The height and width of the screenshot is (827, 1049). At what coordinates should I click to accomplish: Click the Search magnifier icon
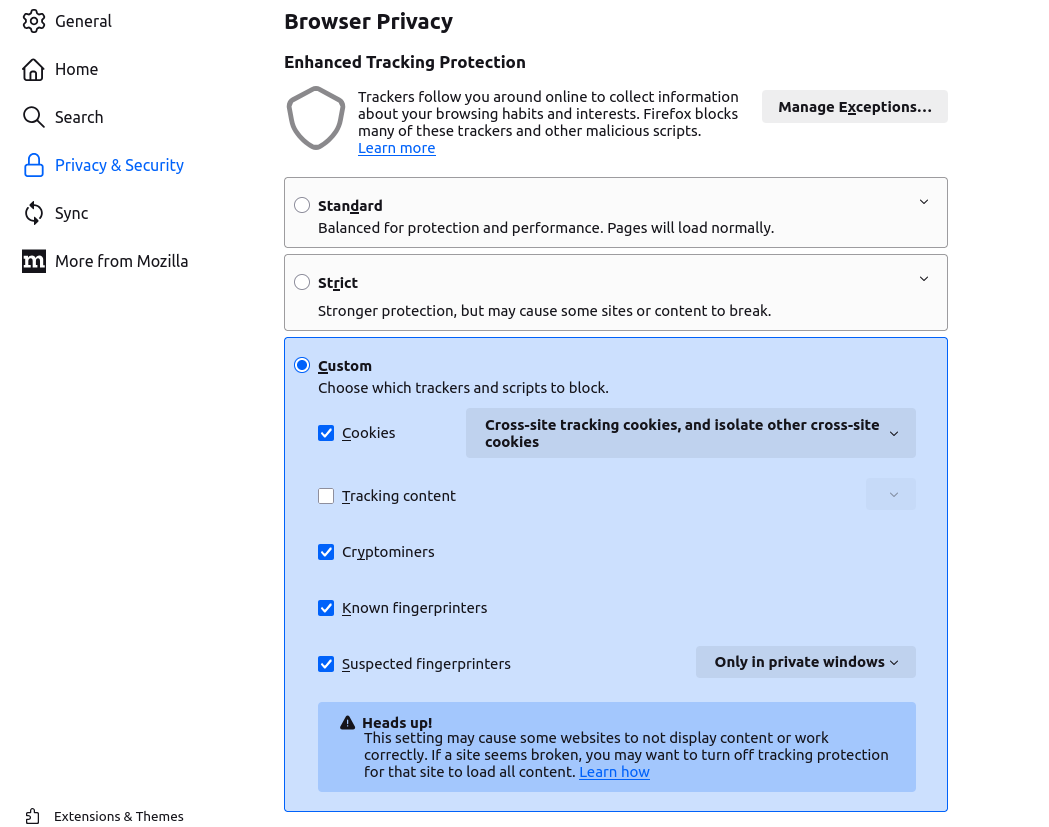[34, 117]
